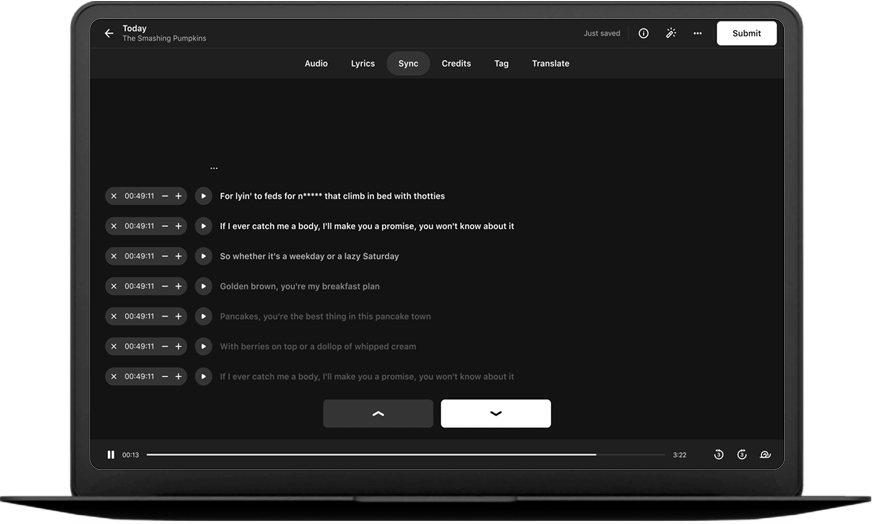Play the "Pancakes, you're the best thing" line
872x524 pixels.
(204, 316)
